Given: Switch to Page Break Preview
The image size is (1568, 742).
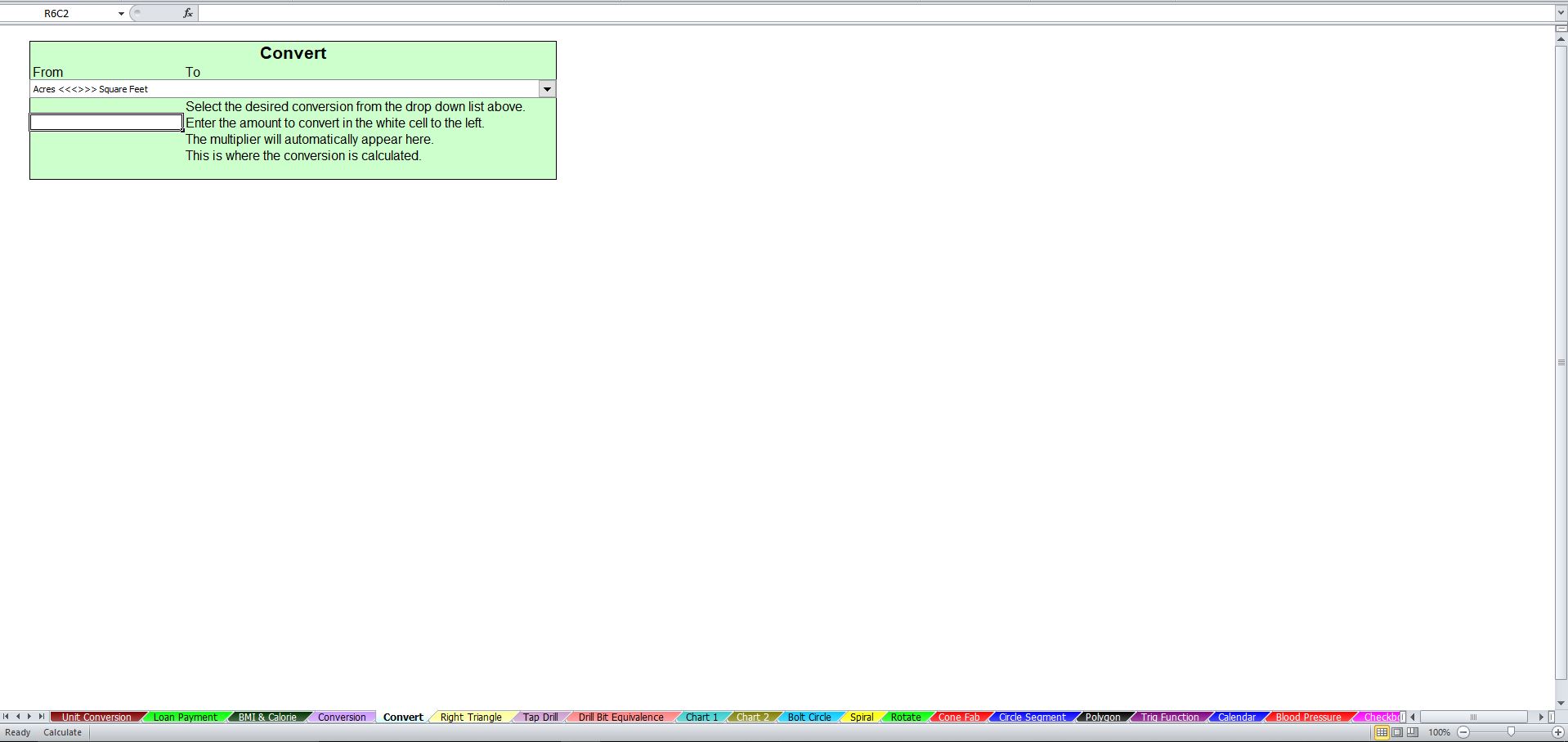Looking at the screenshot, I should tap(1412, 732).
